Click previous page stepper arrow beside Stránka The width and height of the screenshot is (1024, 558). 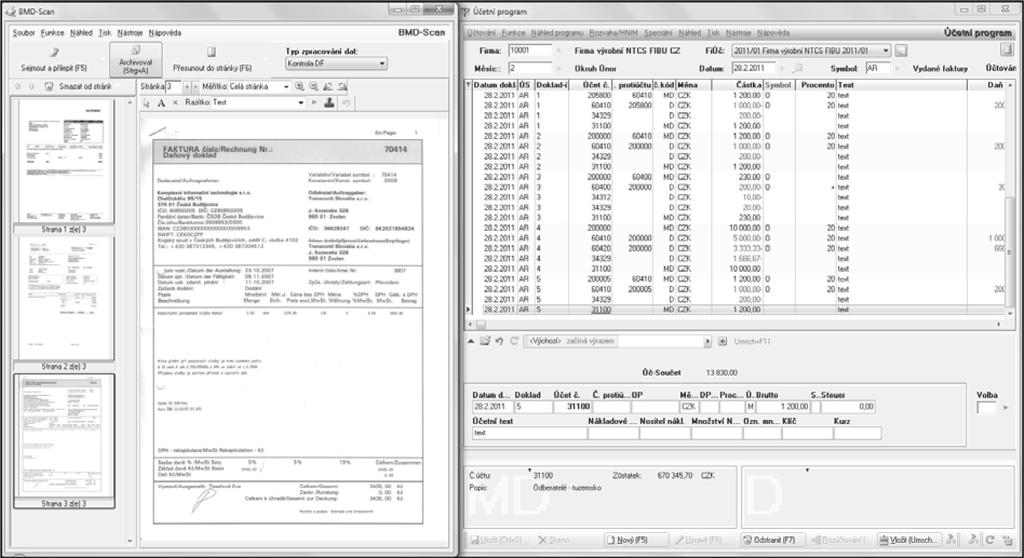(x=187, y=86)
